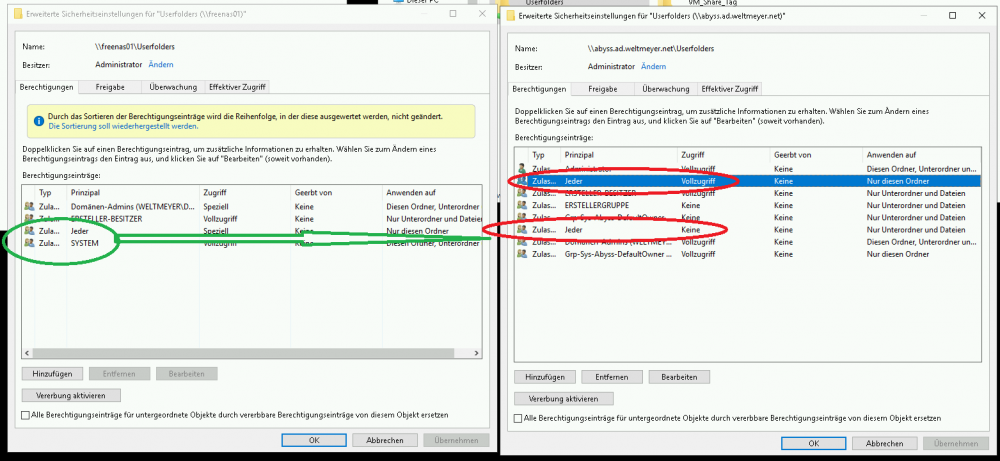Click Abbrechen in the freenas01 window
Viewport: 1000px width, 461px height.
click(385, 441)
